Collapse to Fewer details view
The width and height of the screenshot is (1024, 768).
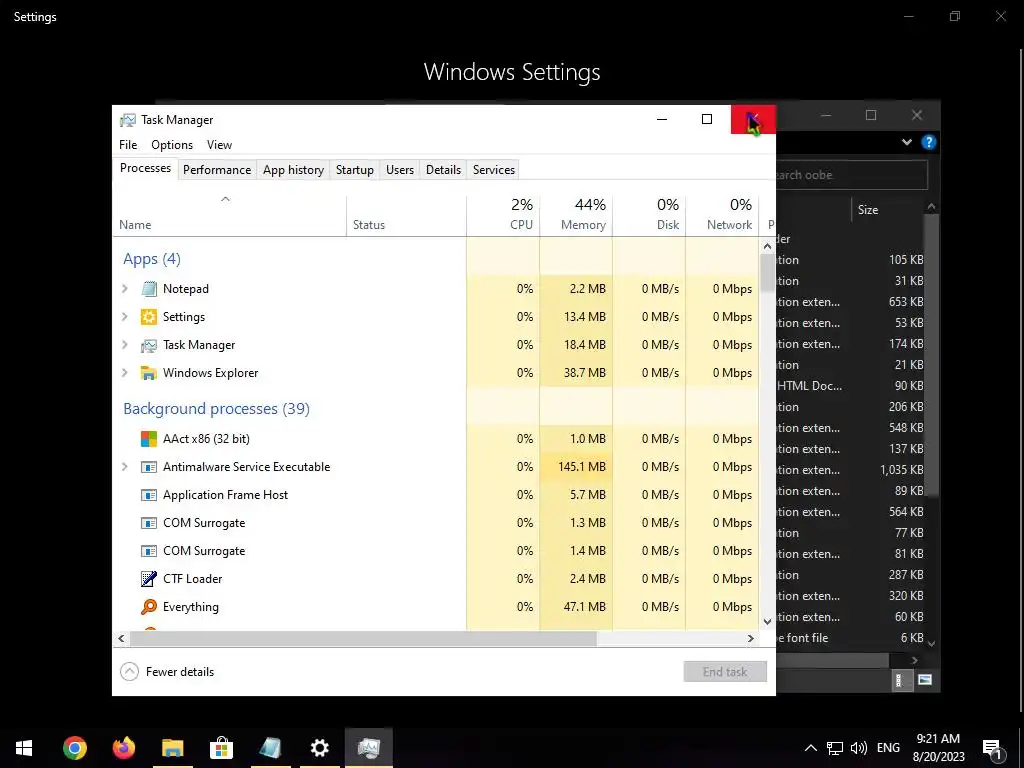click(168, 672)
